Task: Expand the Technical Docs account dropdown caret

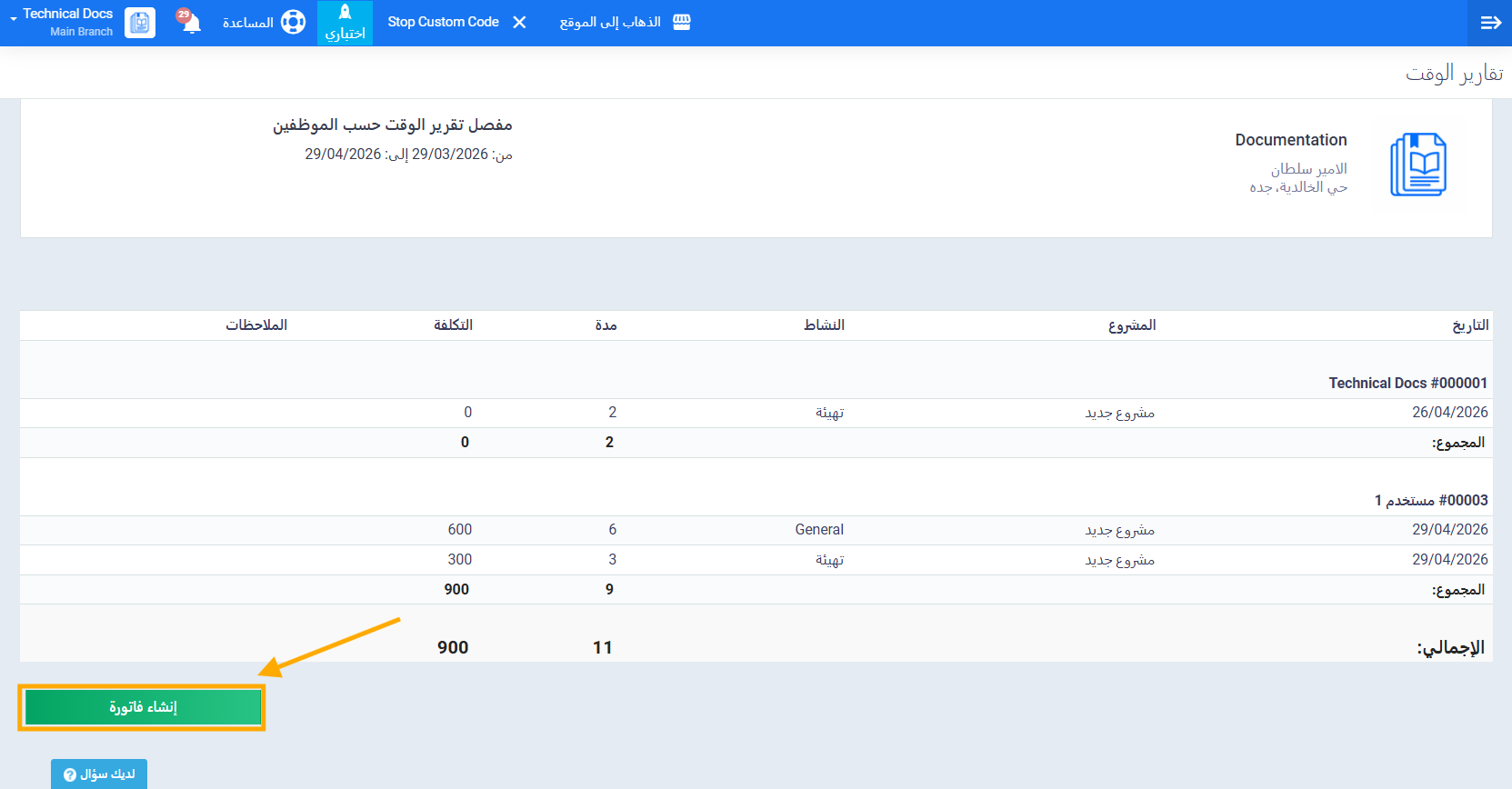Action: click(x=14, y=19)
